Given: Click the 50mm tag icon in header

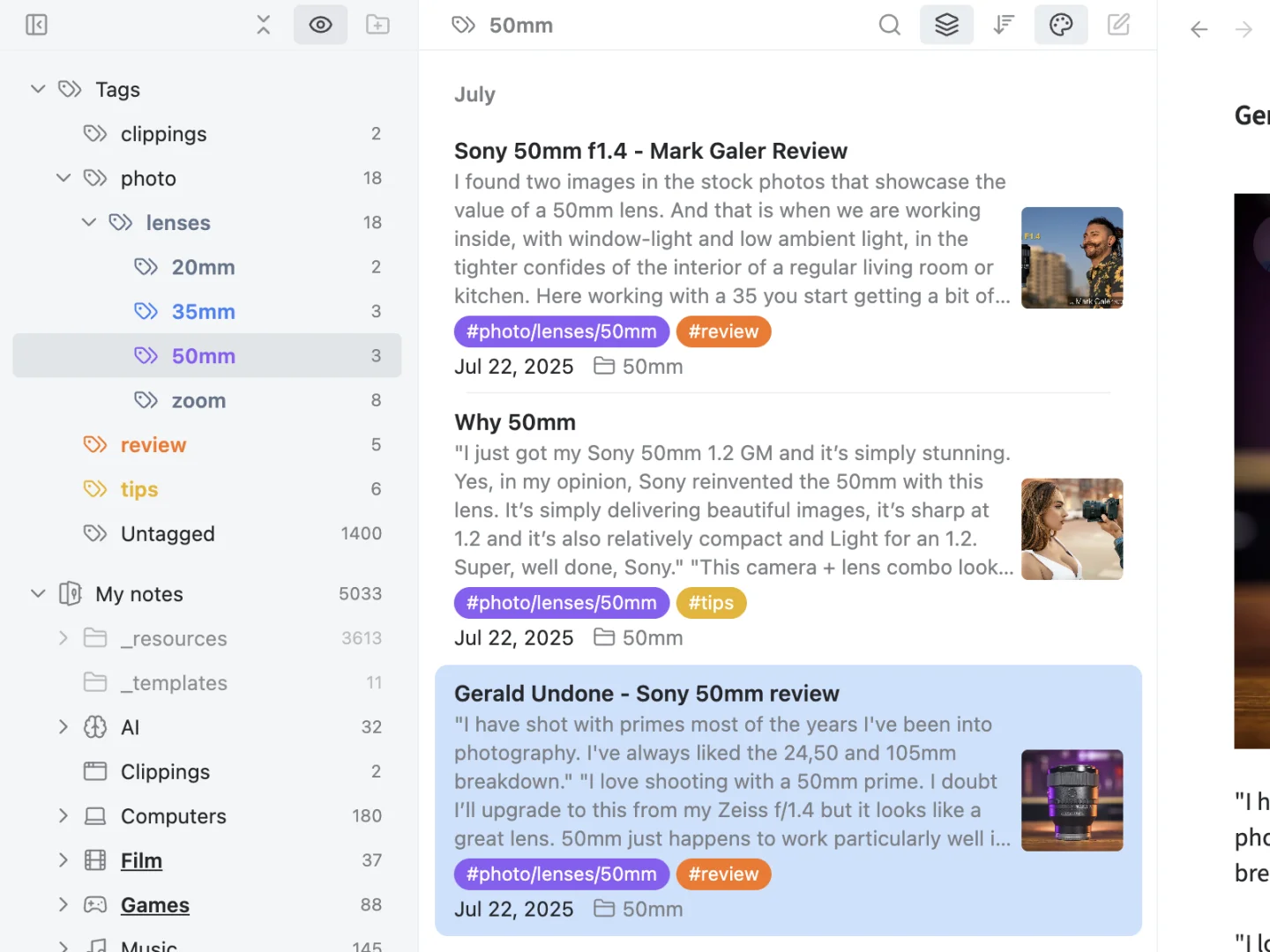Looking at the screenshot, I should 463,25.
